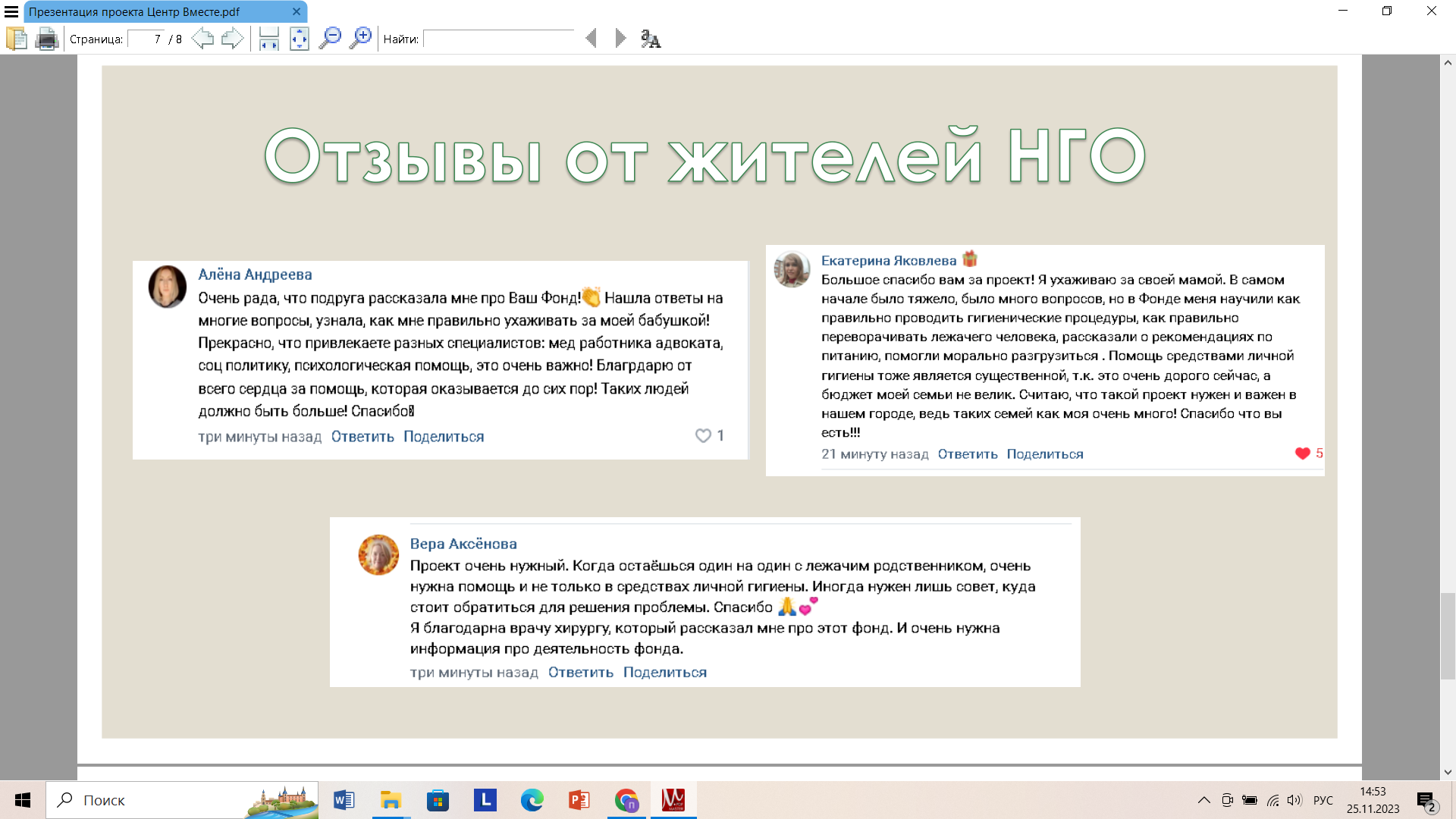Open the hamburger main menu
This screenshot has width=1456, height=819.
11,11
